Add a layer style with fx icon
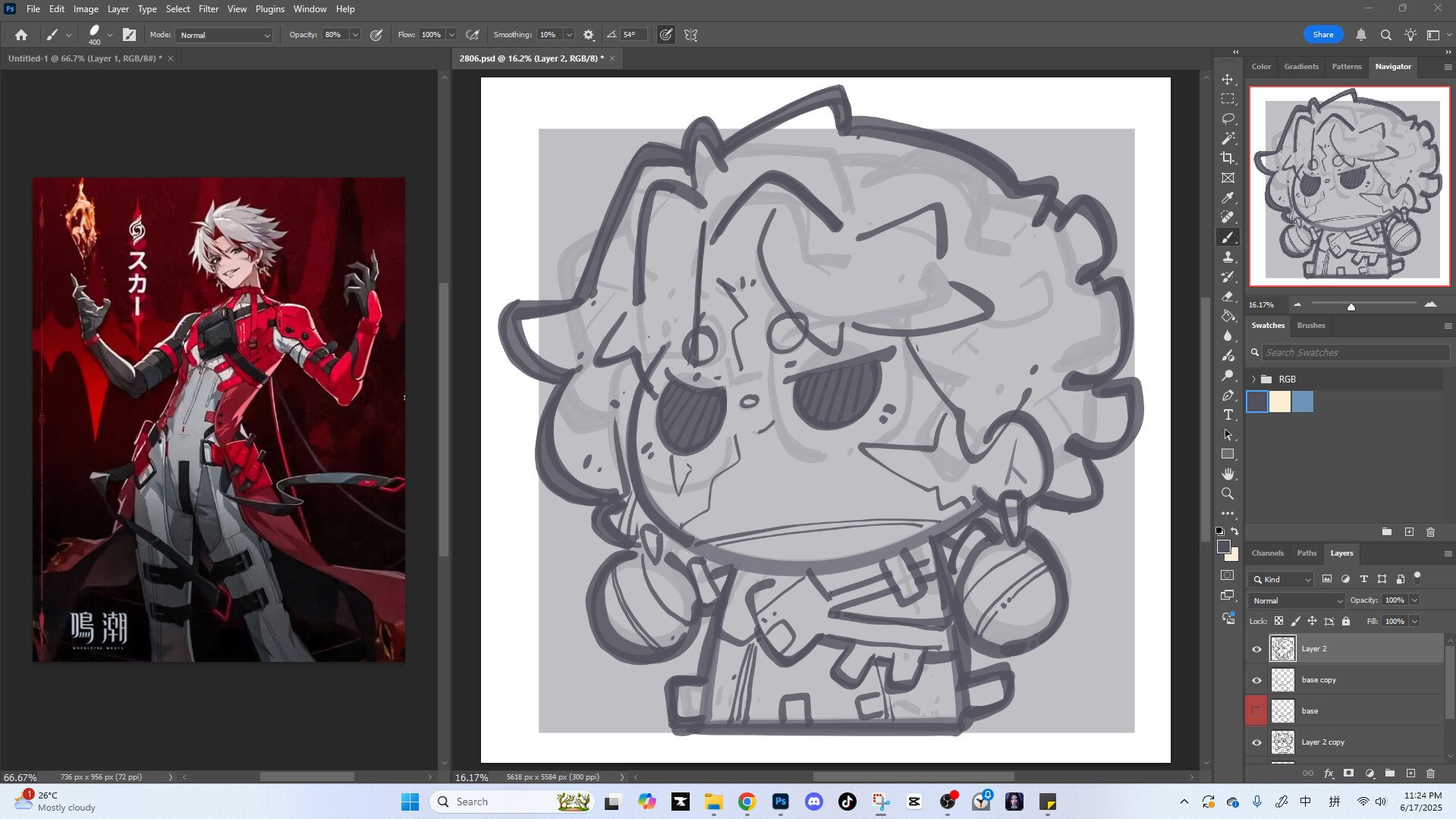This screenshot has height=819, width=1456. click(x=1329, y=773)
